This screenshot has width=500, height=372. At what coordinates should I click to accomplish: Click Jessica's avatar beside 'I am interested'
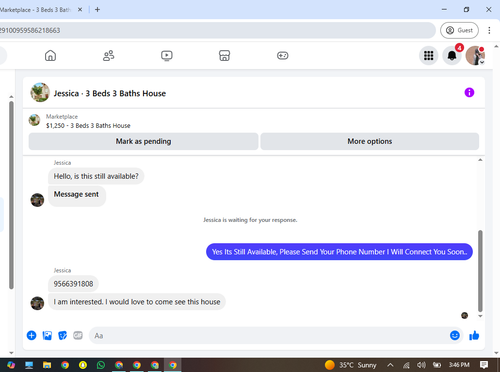click(x=37, y=303)
